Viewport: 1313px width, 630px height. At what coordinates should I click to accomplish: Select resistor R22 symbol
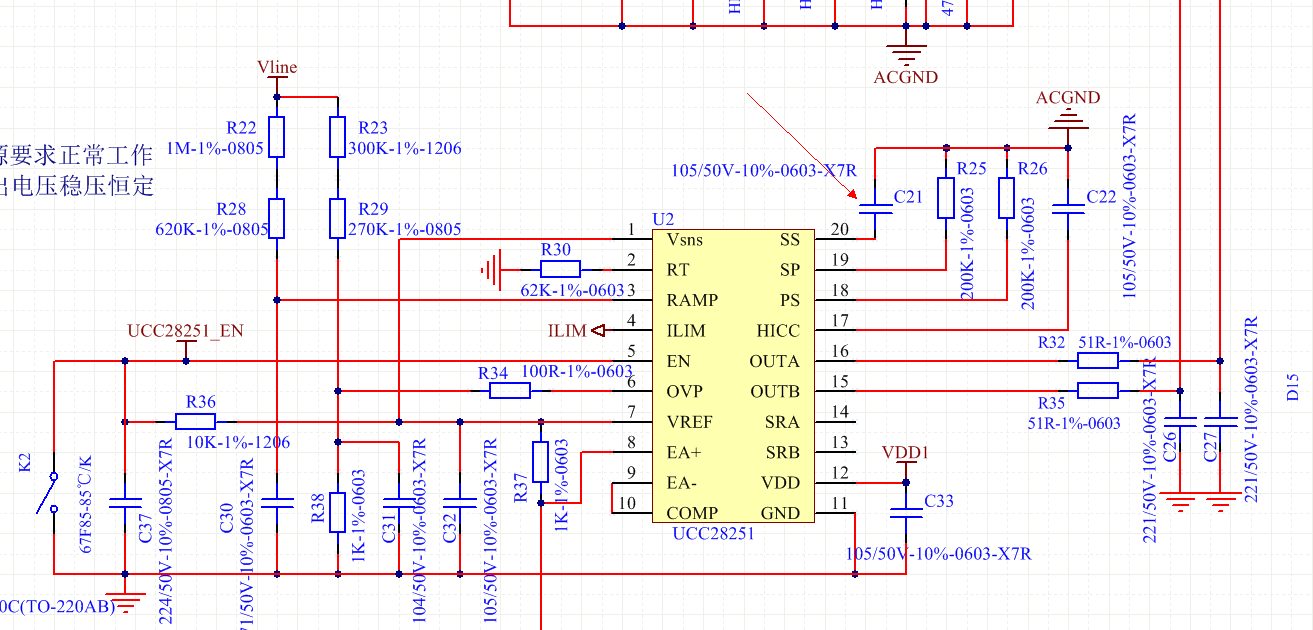(x=277, y=137)
